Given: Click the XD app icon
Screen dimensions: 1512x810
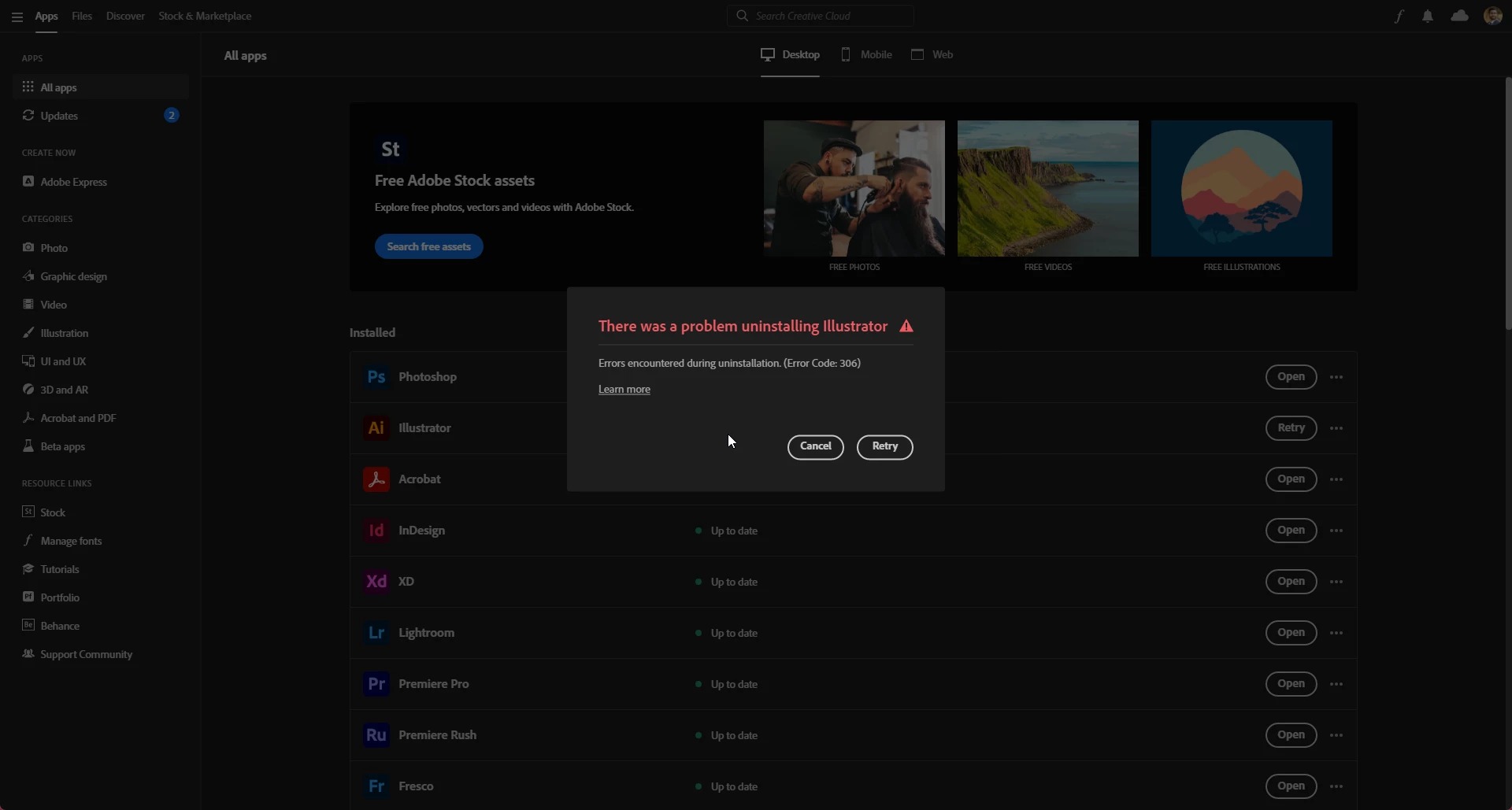Looking at the screenshot, I should 376,582.
